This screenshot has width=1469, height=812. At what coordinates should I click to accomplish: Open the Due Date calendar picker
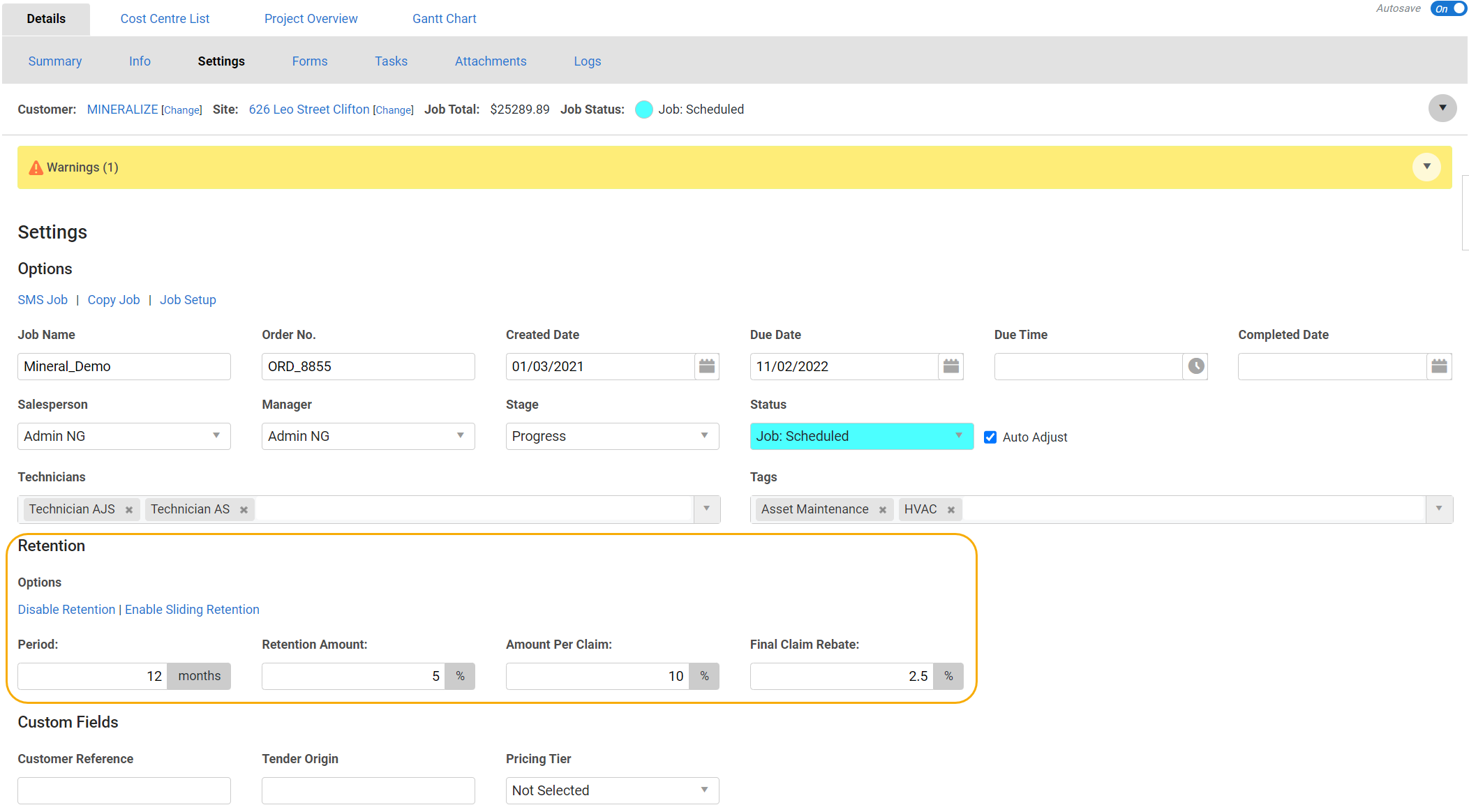point(951,366)
